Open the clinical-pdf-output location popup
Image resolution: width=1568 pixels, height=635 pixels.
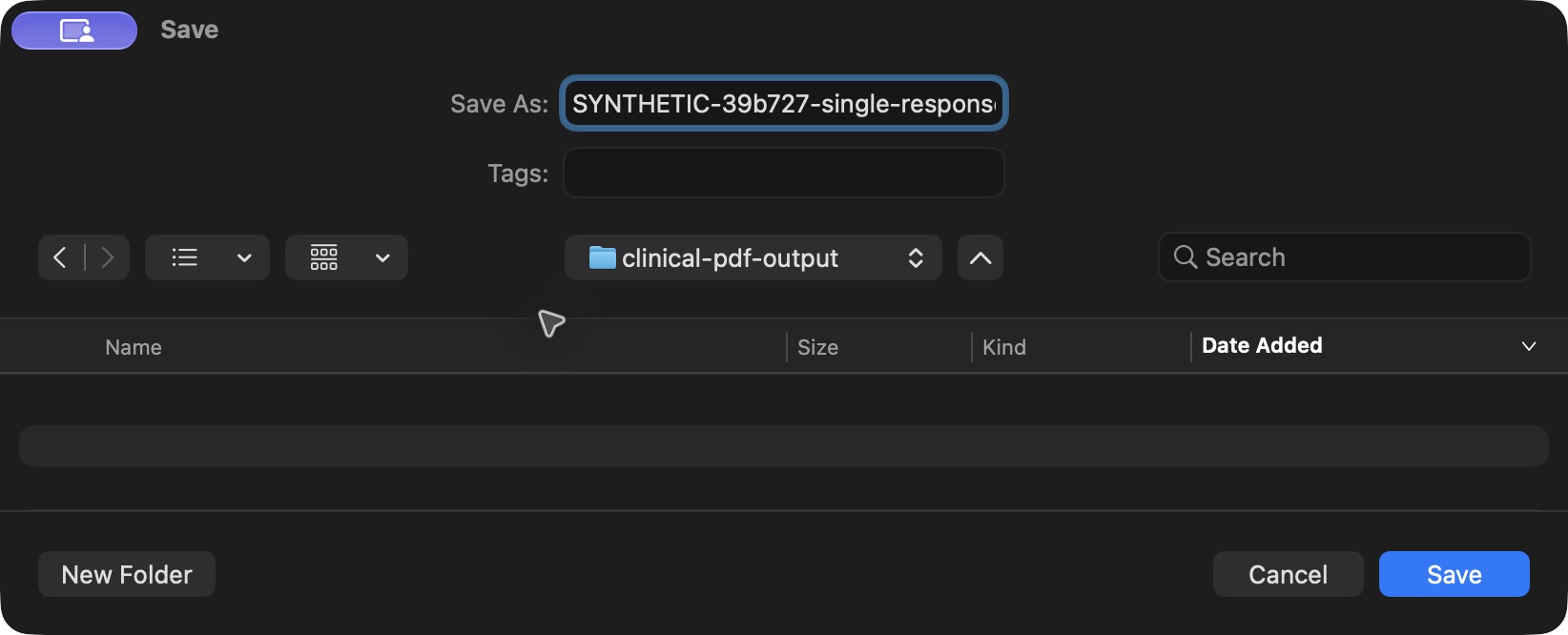pyautogui.click(x=753, y=257)
